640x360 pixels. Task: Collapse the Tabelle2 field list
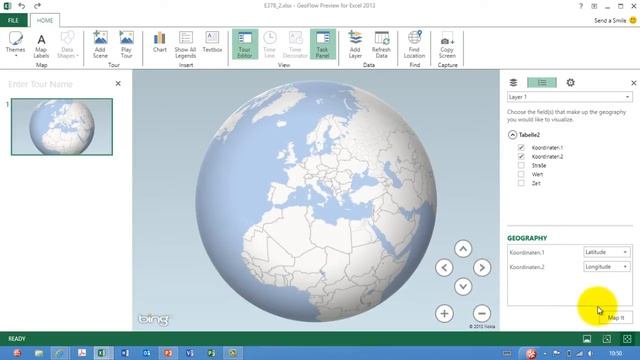512,135
